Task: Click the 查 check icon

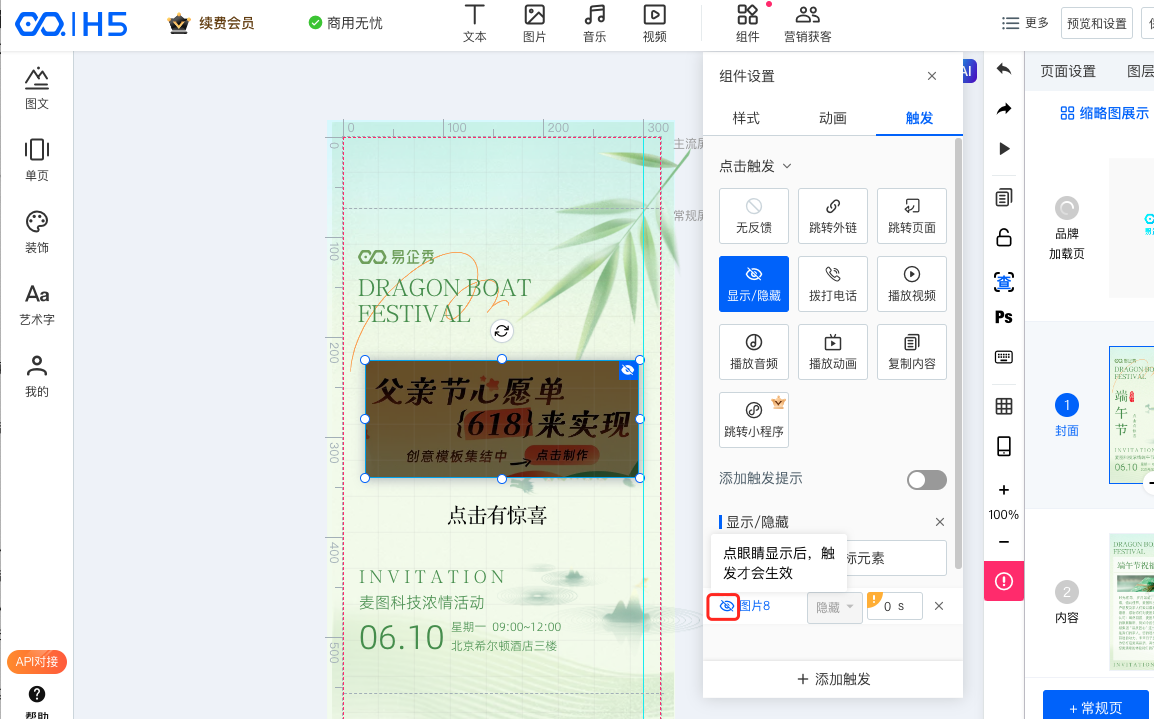Action: tap(1004, 282)
